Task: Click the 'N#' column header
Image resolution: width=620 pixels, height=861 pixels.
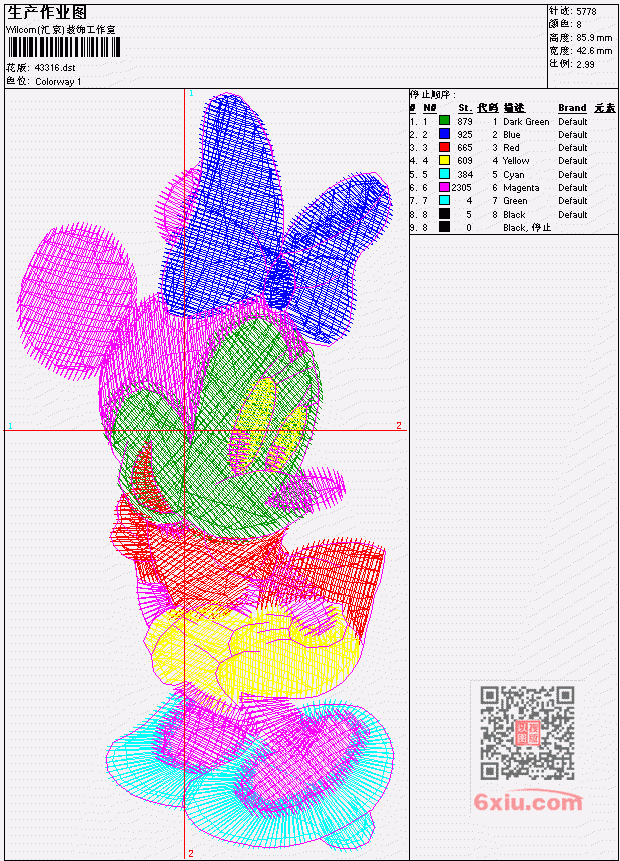Action: pyautogui.click(x=429, y=108)
